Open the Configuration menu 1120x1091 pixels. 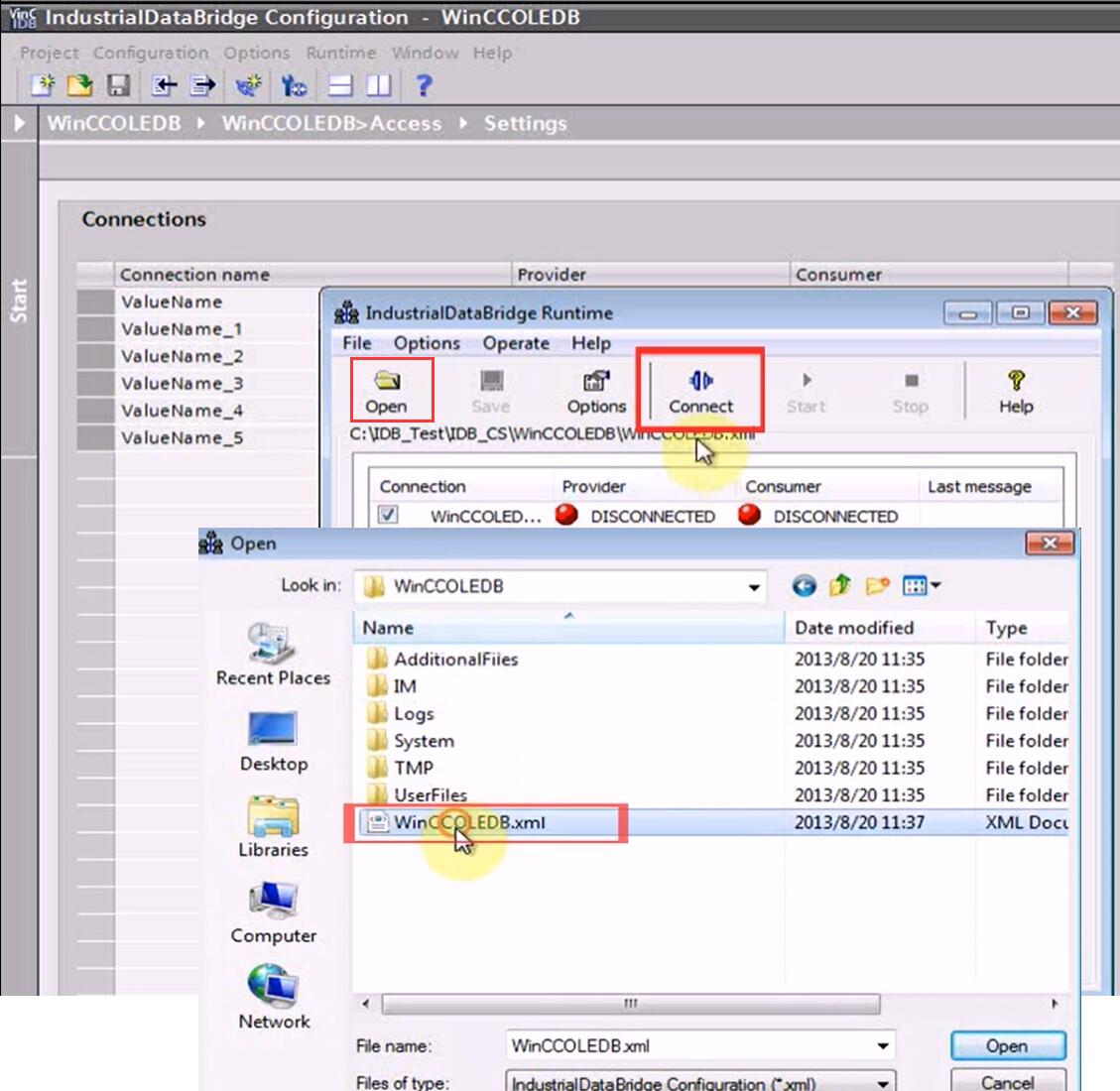click(151, 53)
